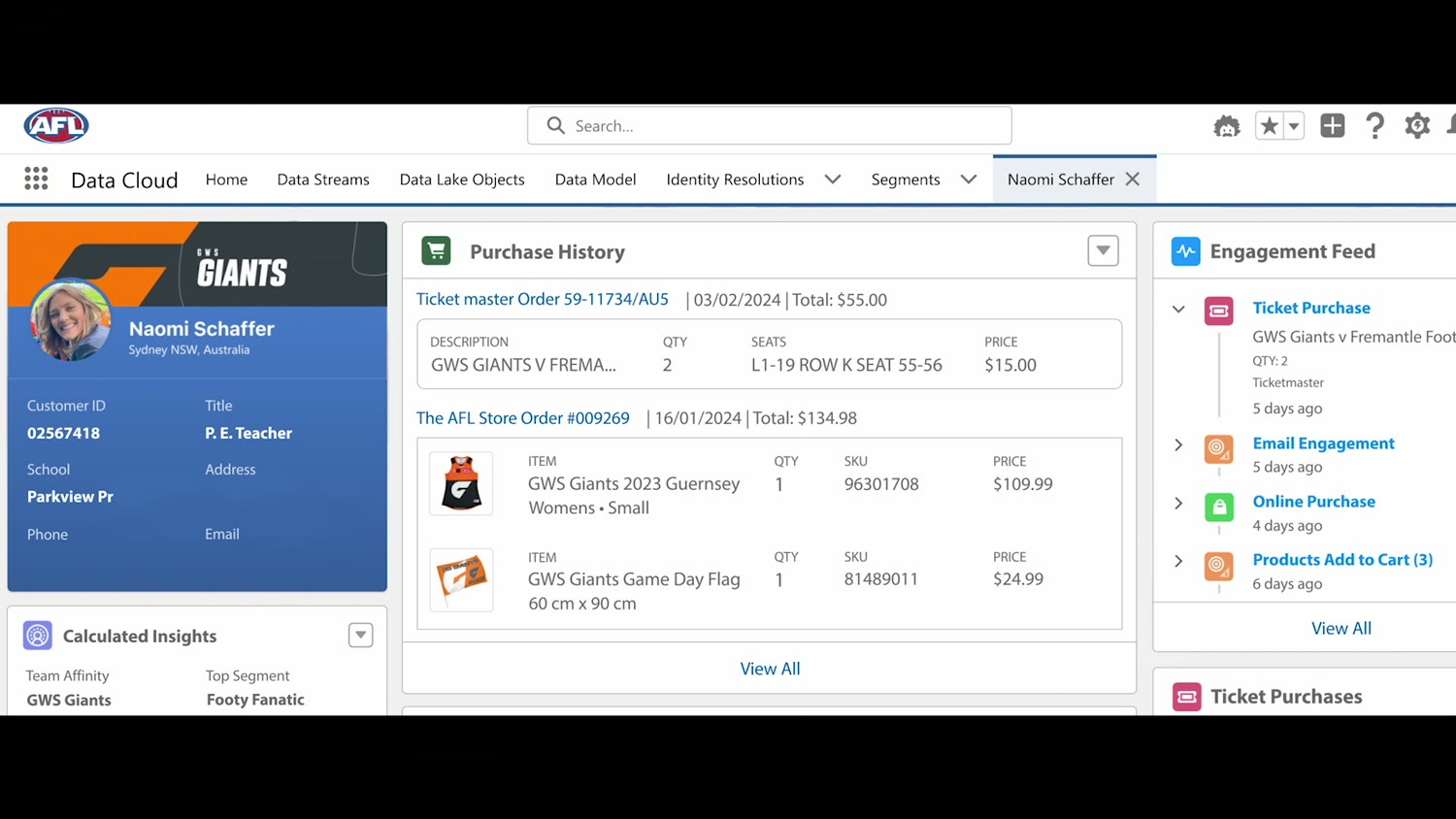
Task: Expand the Products Add to Cart entry
Action: coord(1178,561)
